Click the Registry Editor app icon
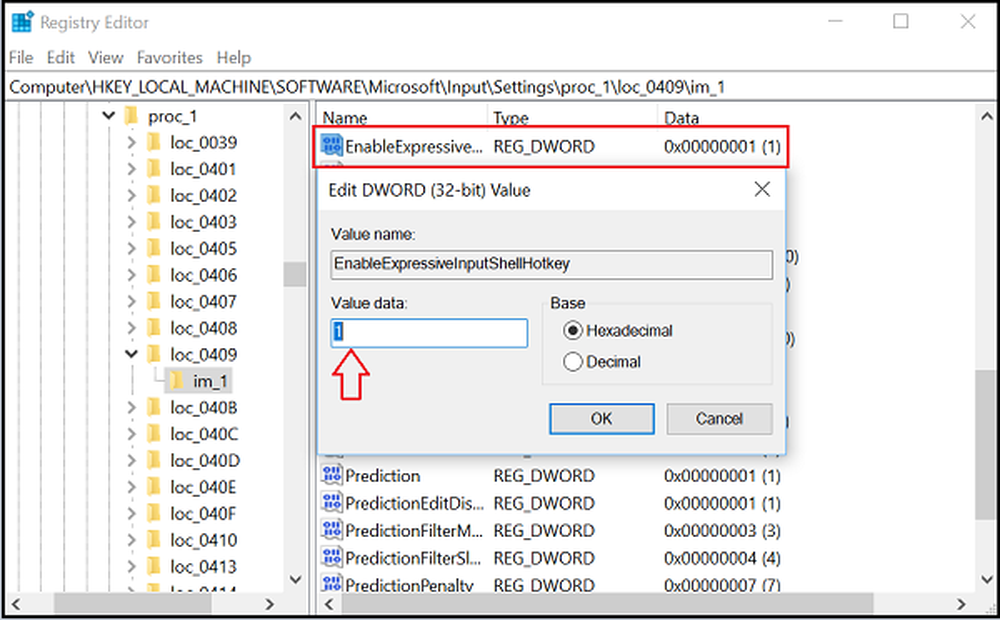This screenshot has height=620, width=1000. 22,22
